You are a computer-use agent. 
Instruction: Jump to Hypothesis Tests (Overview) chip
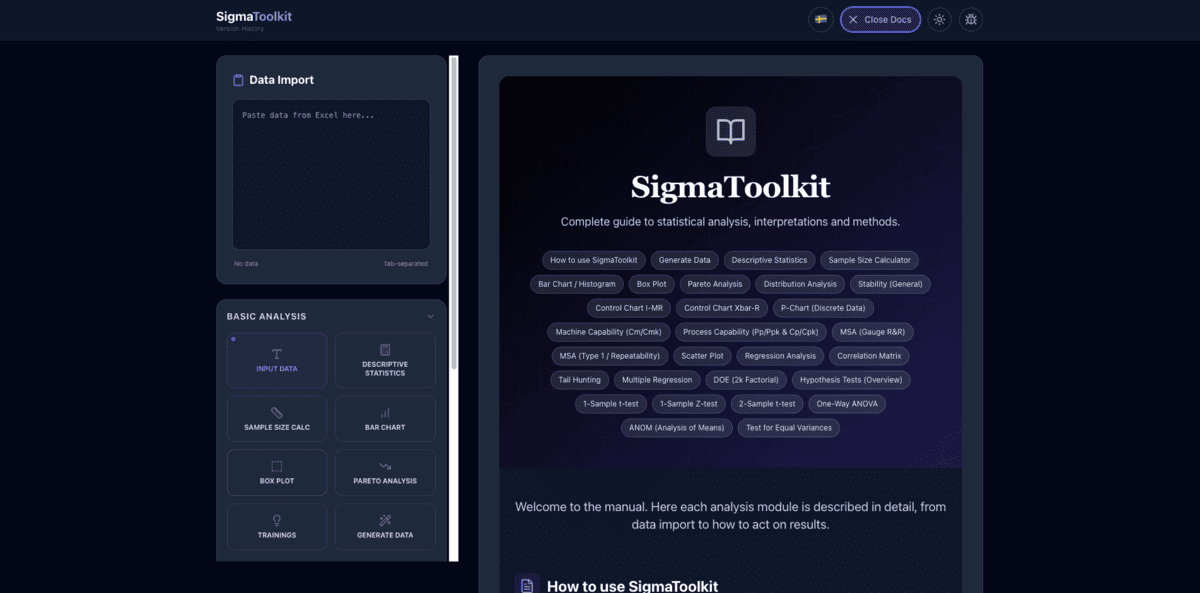coord(851,380)
